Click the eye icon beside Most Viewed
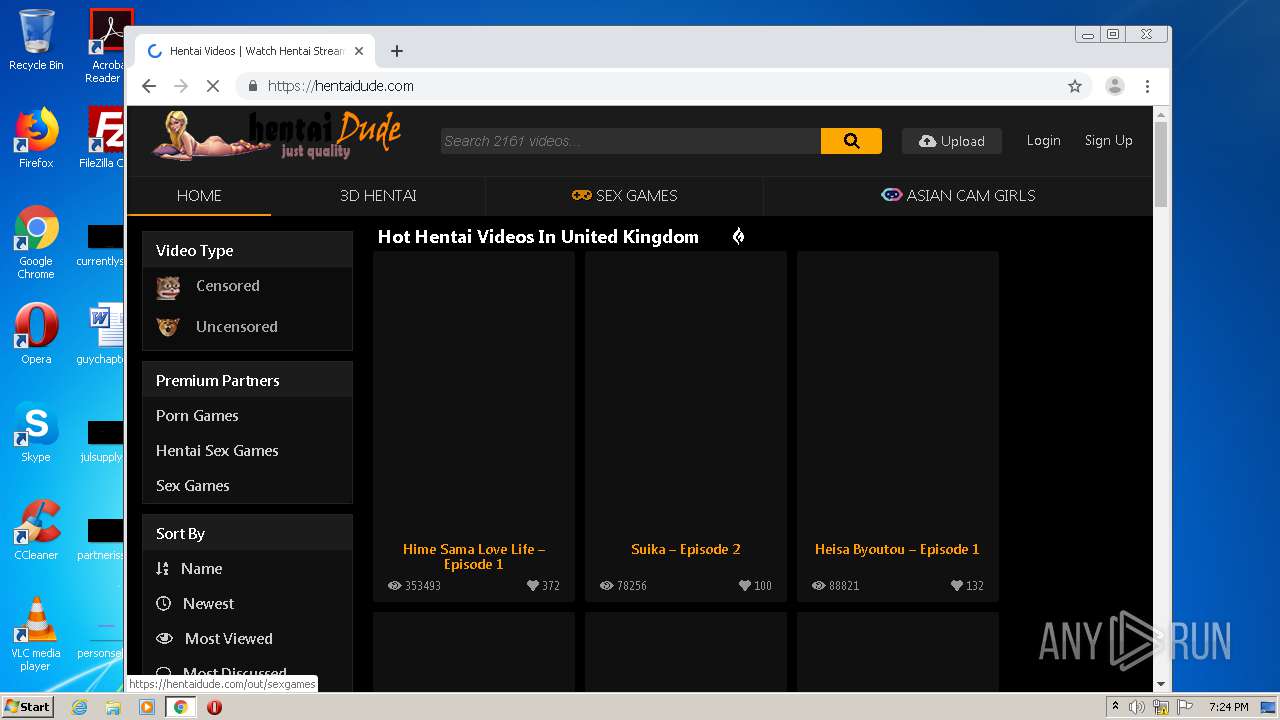Screen dimensions: 1280x720 click(x=165, y=638)
